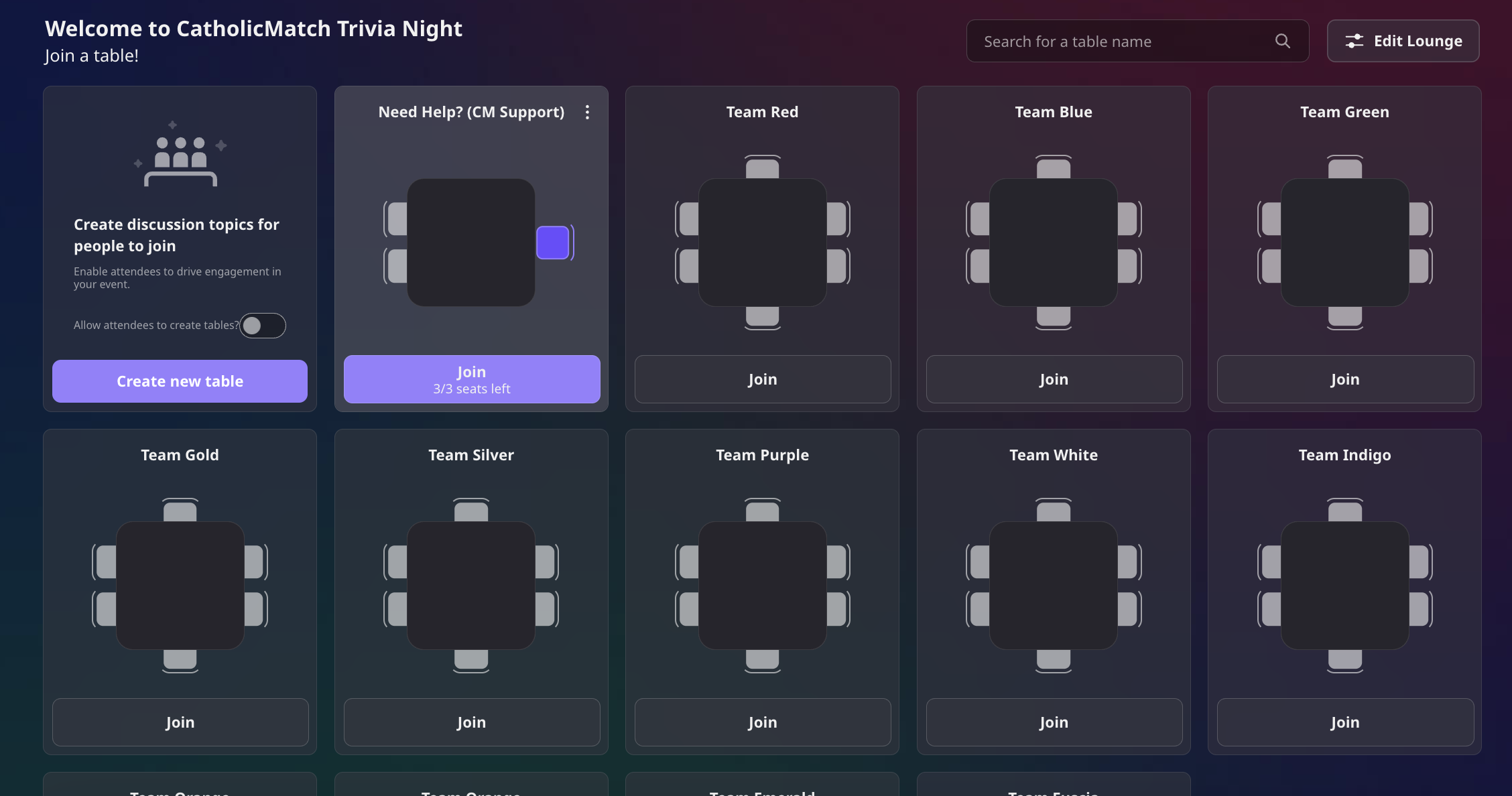
Task: Click the search magnifier icon
Action: pyautogui.click(x=1282, y=42)
